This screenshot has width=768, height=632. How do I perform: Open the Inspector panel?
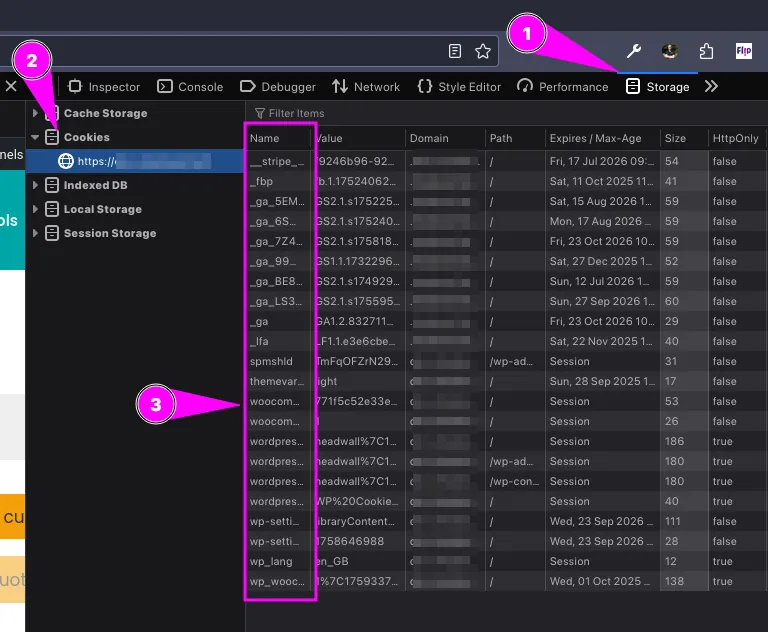click(104, 87)
